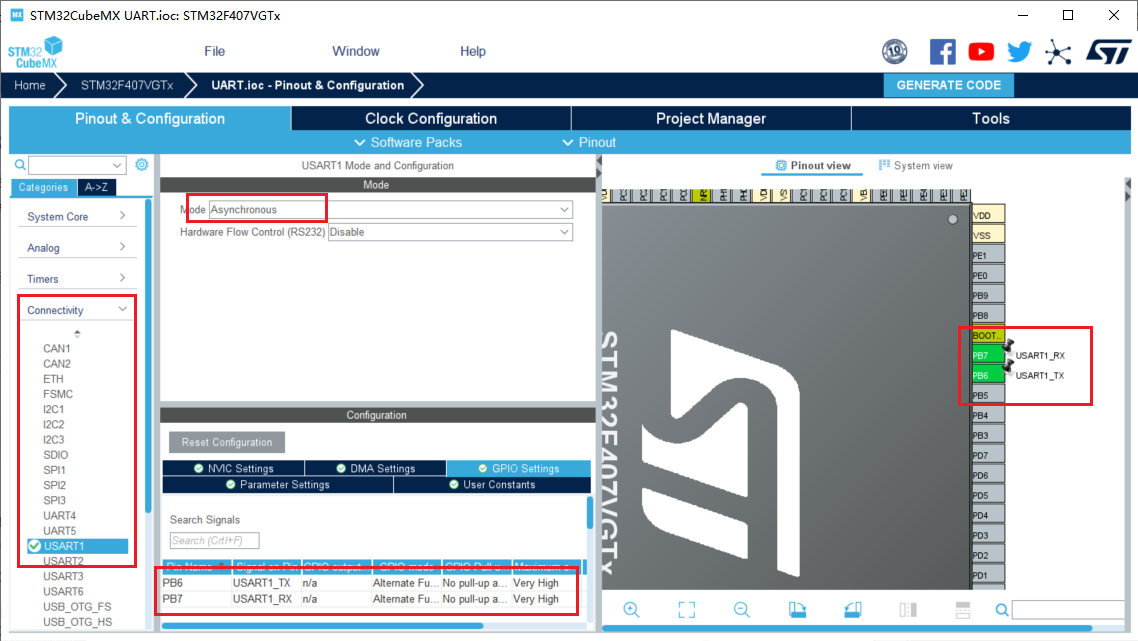Rotate the chip view clockwise icon
The height and width of the screenshot is (641, 1138).
(797, 610)
